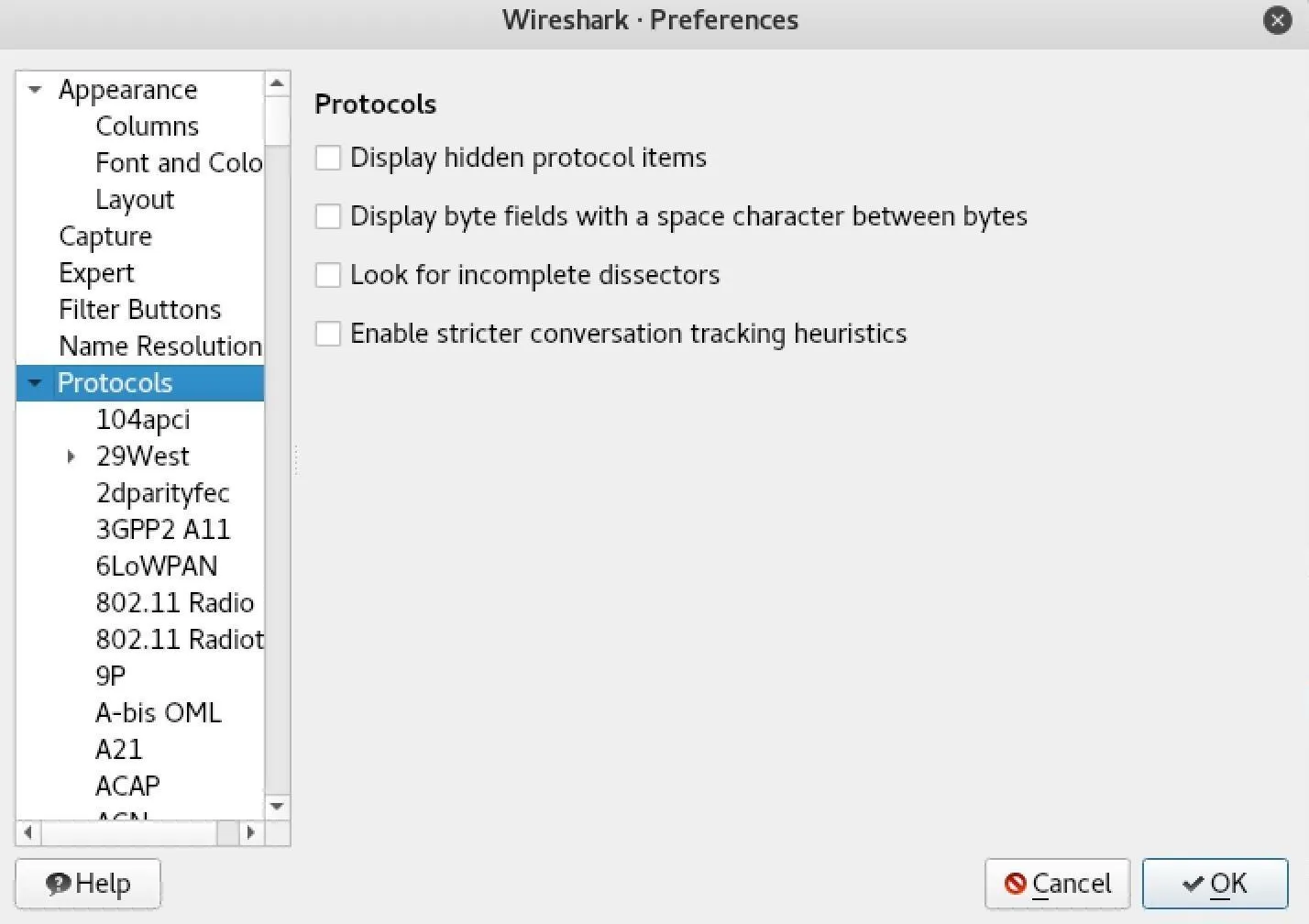Select the A-bis OML protocol

[159, 713]
